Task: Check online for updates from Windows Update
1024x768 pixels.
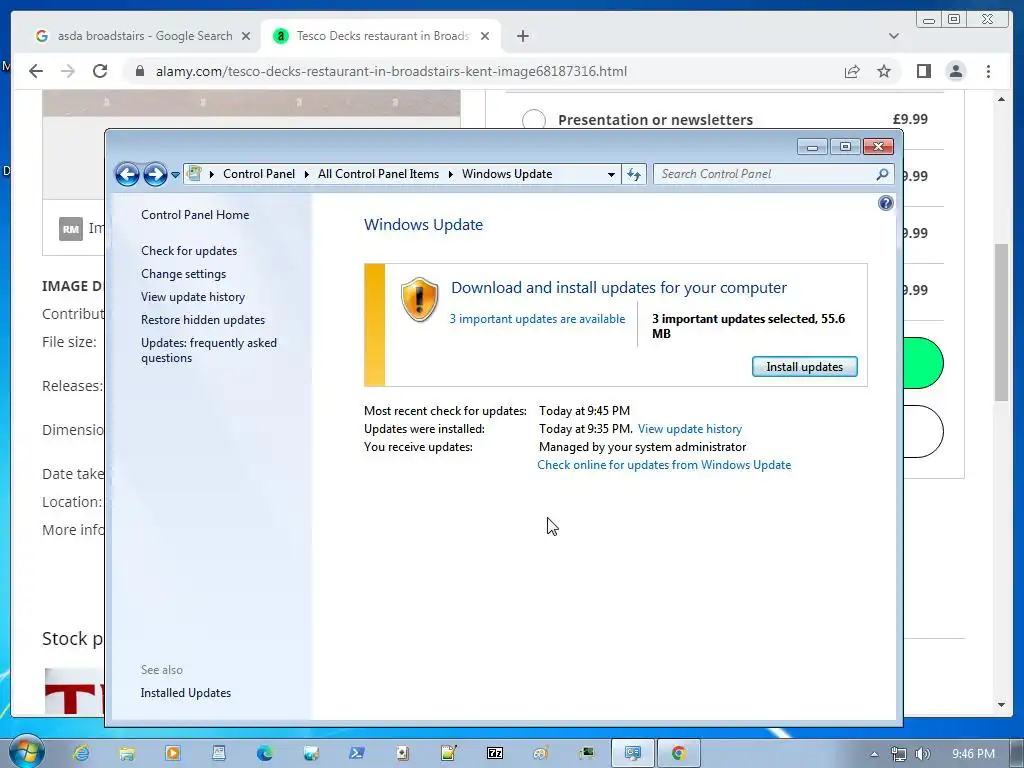Action: (664, 465)
